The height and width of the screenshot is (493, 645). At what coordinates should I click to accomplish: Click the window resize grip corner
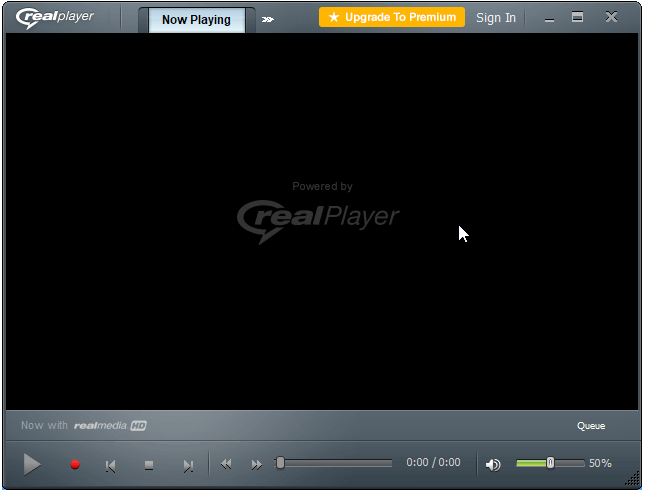(632, 480)
